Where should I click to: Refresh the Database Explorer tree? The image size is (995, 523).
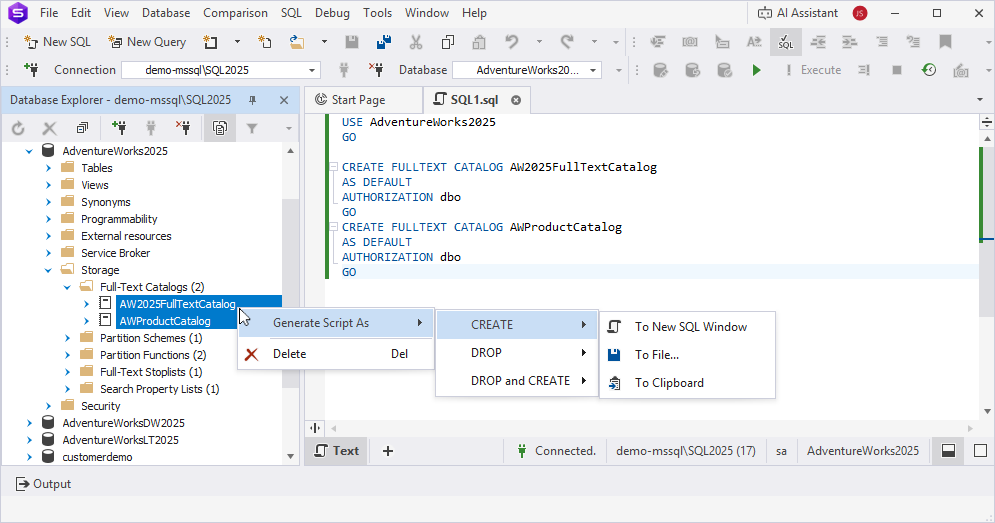[18, 128]
